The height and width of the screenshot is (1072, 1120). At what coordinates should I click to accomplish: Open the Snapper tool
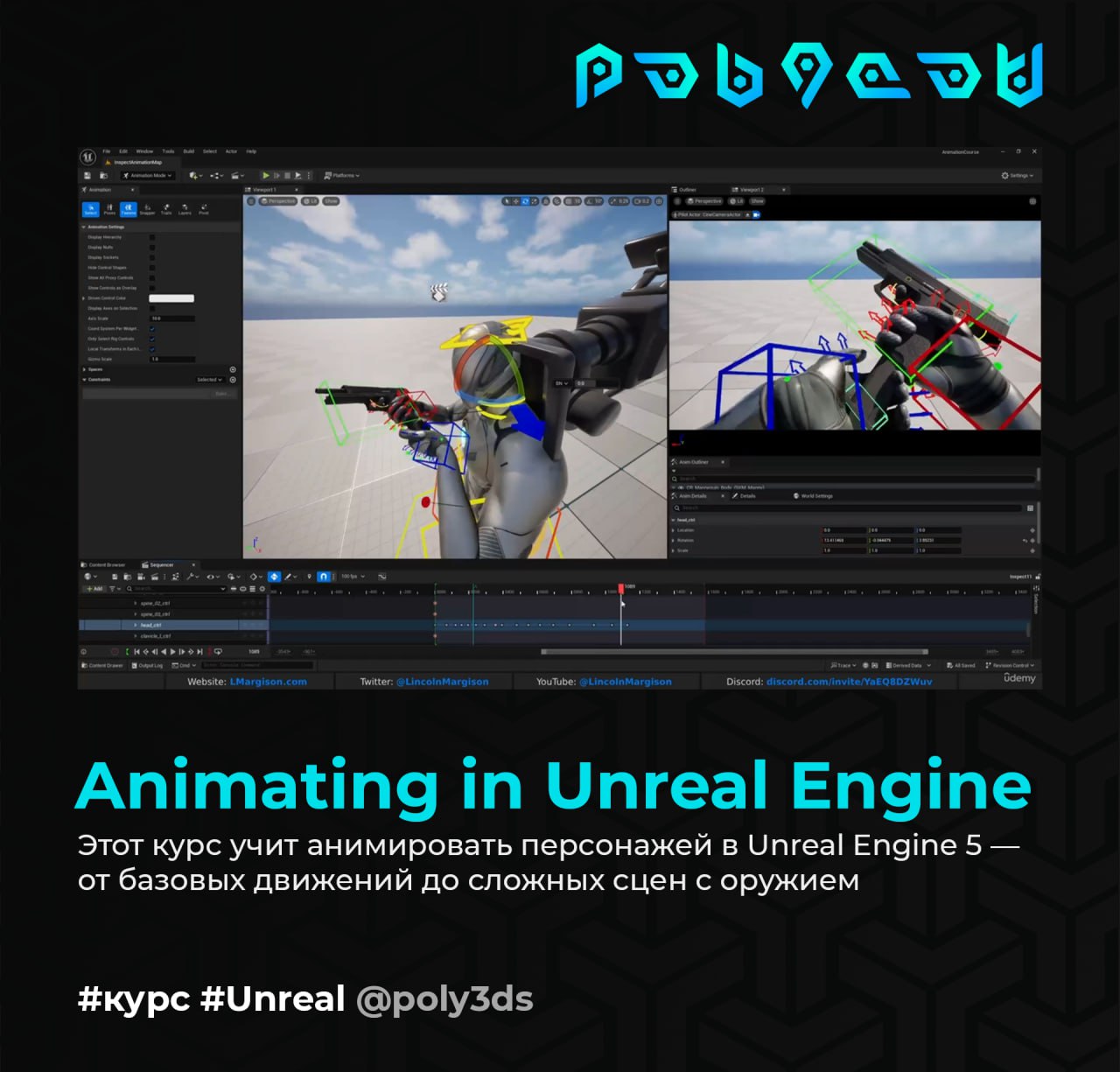(147, 209)
